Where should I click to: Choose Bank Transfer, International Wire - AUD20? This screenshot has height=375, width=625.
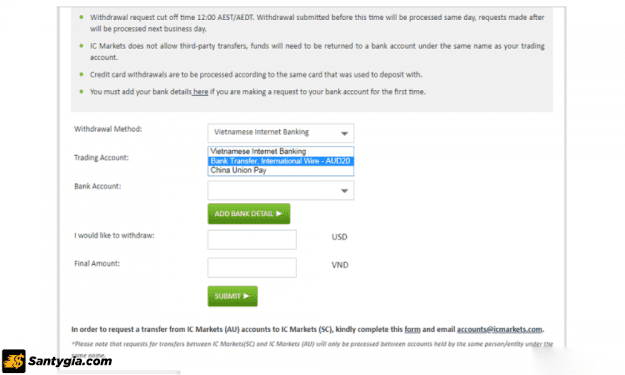(x=281, y=161)
